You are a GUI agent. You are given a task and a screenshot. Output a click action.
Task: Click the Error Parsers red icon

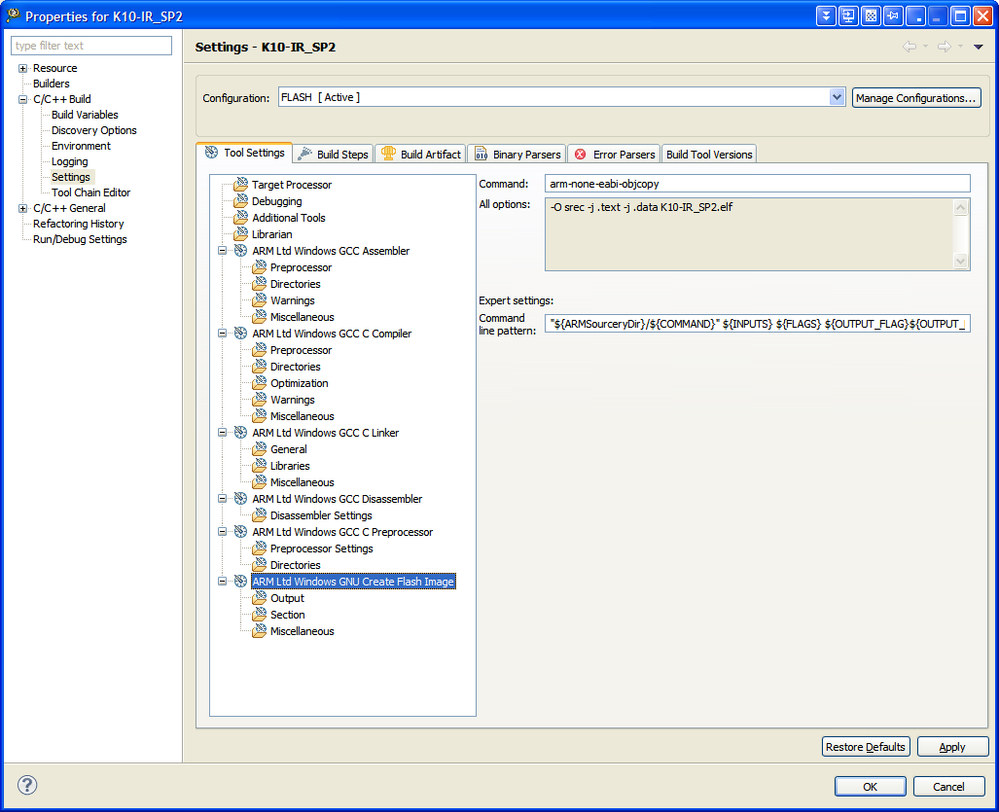click(580, 154)
